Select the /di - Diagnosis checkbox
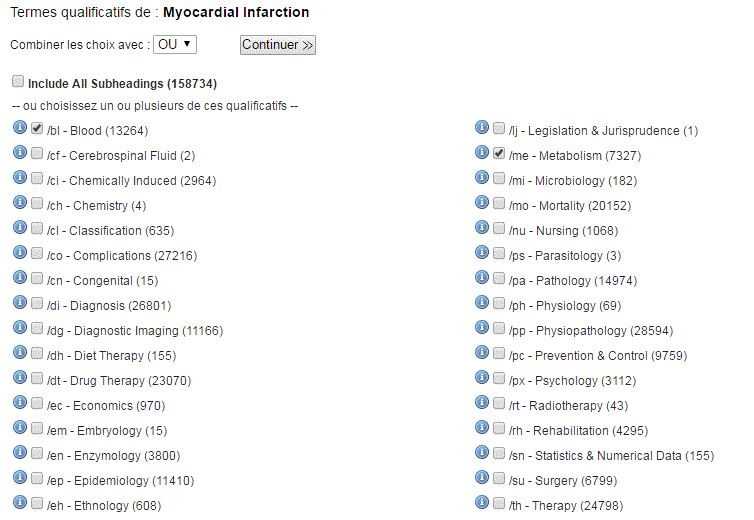The height and width of the screenshot is (520, 754). [37, 304]
